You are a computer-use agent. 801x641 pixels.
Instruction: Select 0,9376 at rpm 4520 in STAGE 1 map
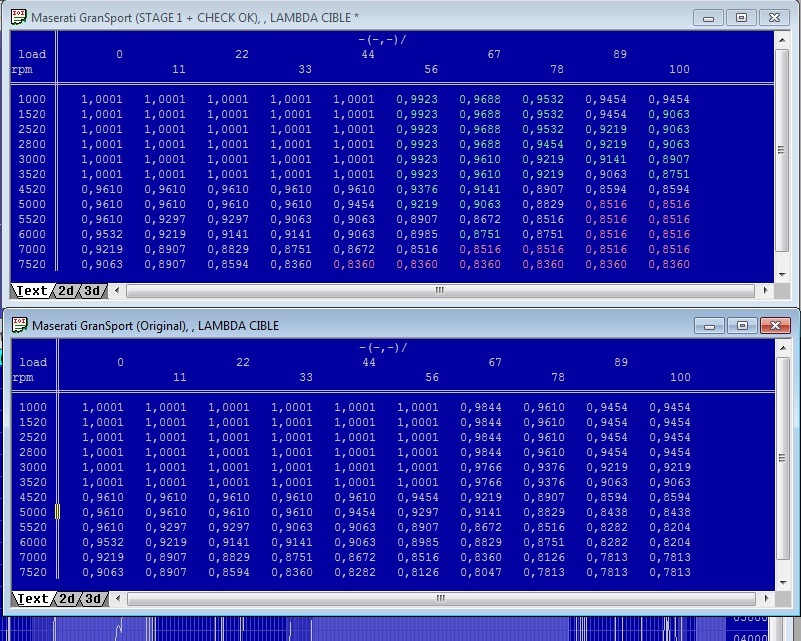(417, 189)
